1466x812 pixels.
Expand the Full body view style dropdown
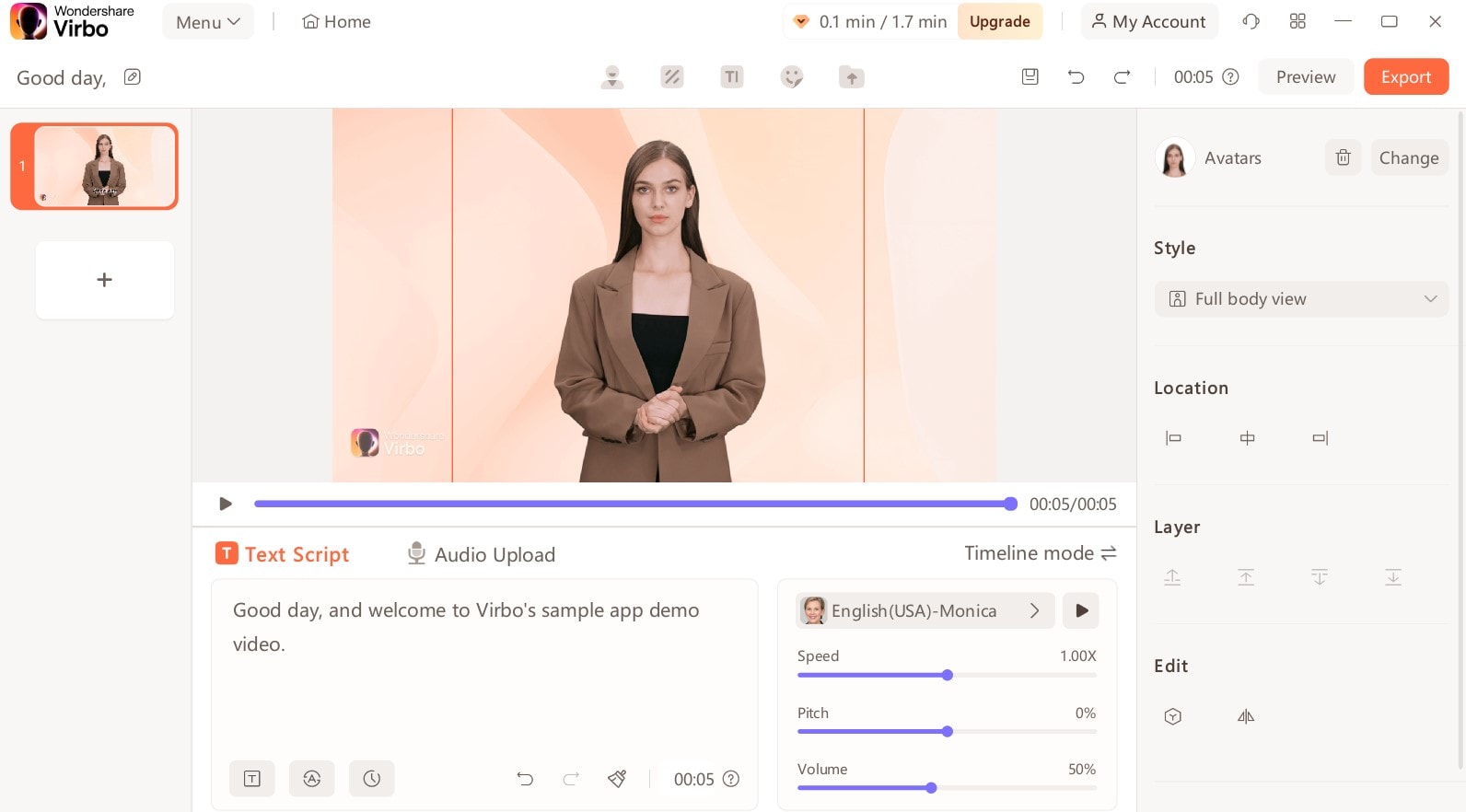1302,299
